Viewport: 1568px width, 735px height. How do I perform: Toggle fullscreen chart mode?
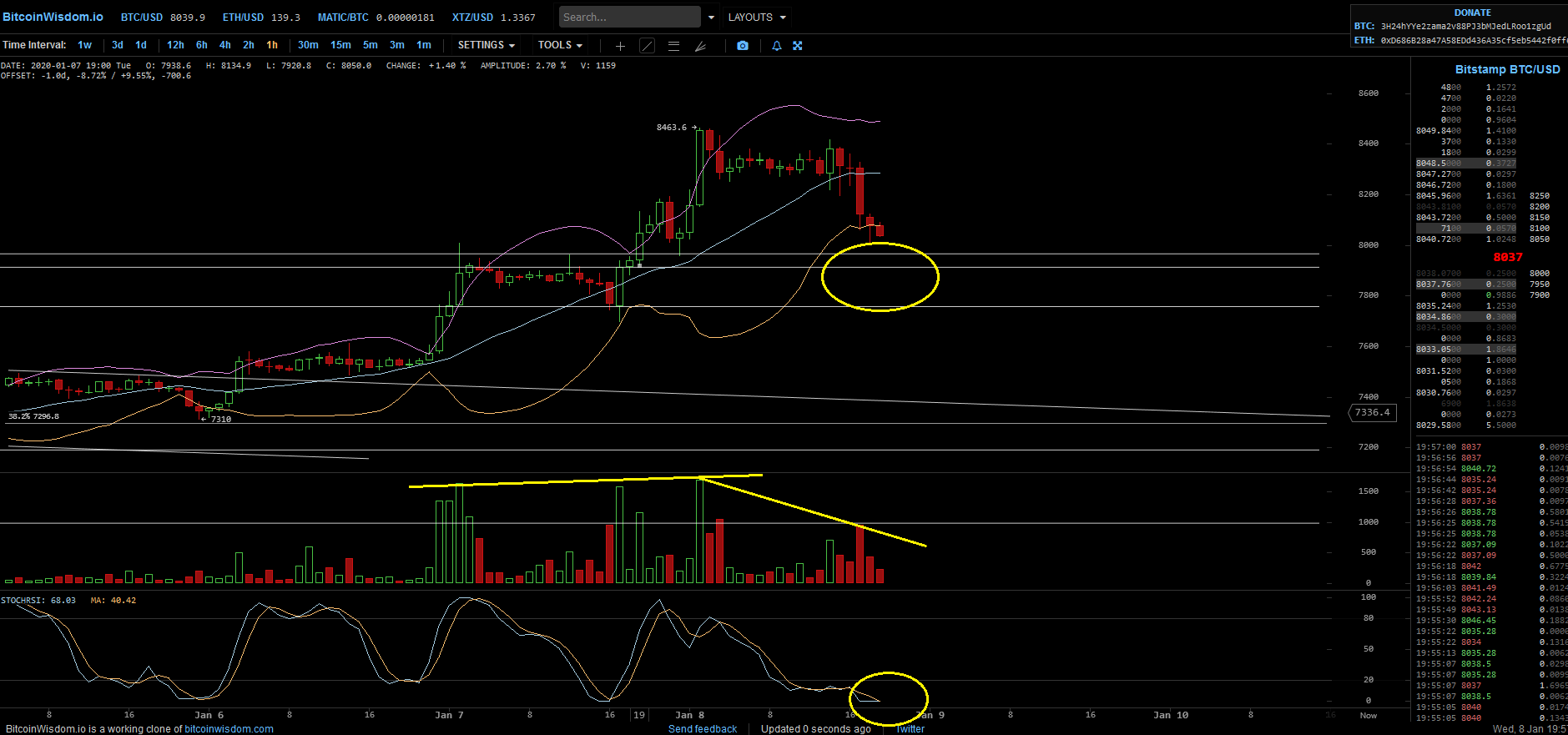(797, 46)
